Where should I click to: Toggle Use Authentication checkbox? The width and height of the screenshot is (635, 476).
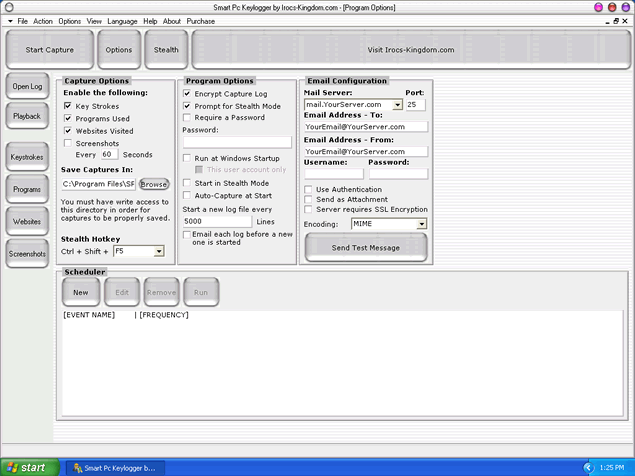309,189
